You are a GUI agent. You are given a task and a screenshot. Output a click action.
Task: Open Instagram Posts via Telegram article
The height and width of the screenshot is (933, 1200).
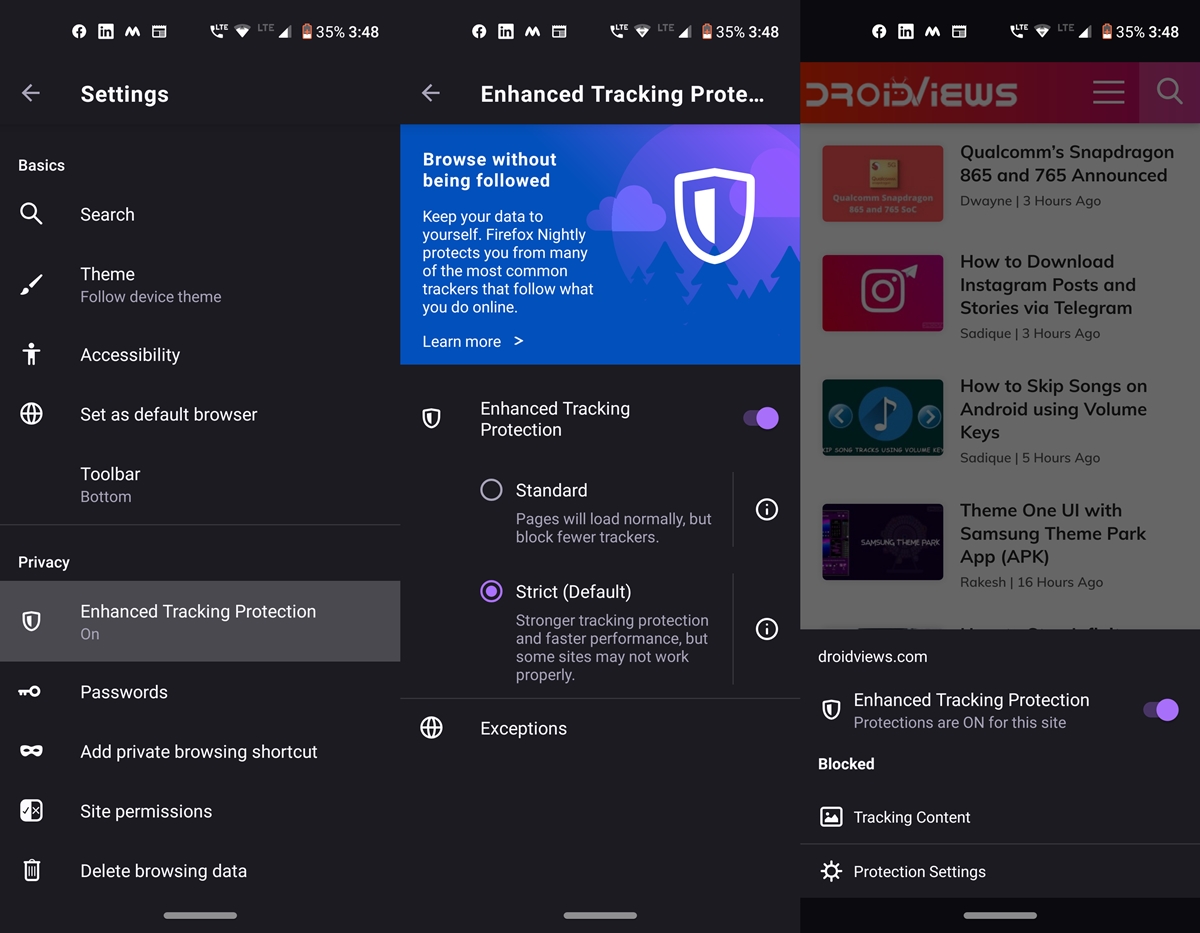tap(1048, 284)
